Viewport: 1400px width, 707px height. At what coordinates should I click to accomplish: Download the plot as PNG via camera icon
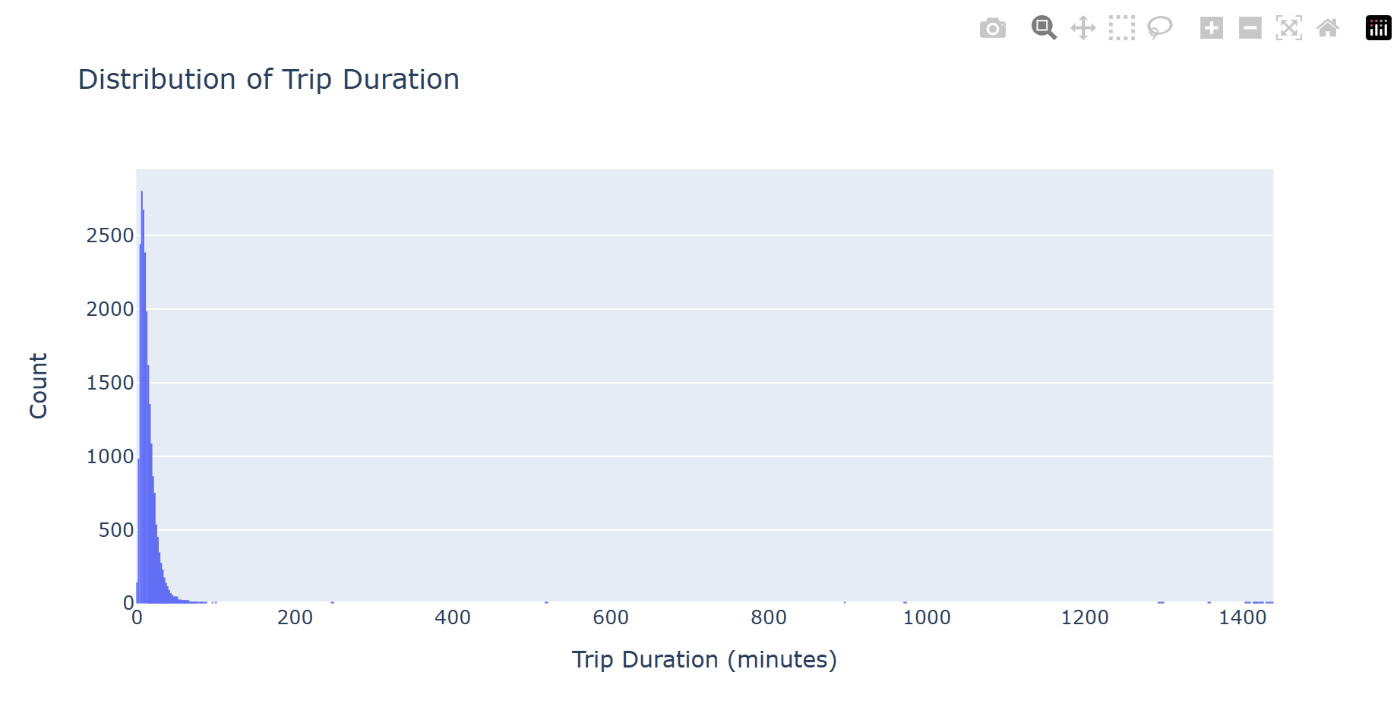(992, 28)
